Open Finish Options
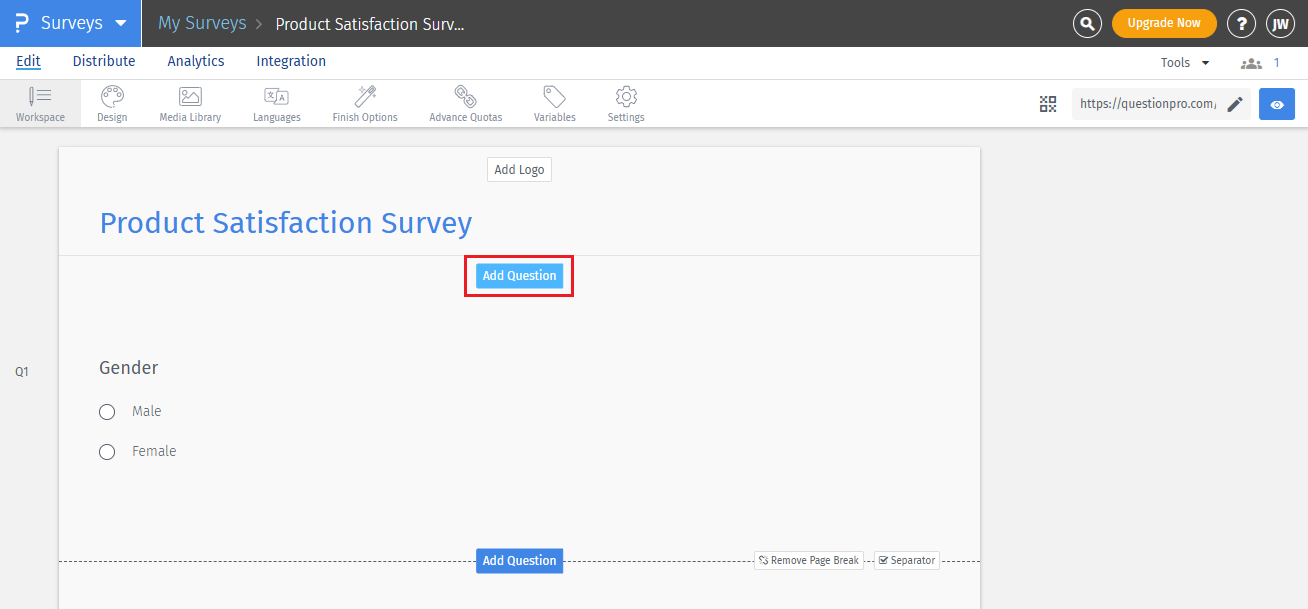Image resolution: width=1308 pixels, height=609 pixels. pos(364,103)
